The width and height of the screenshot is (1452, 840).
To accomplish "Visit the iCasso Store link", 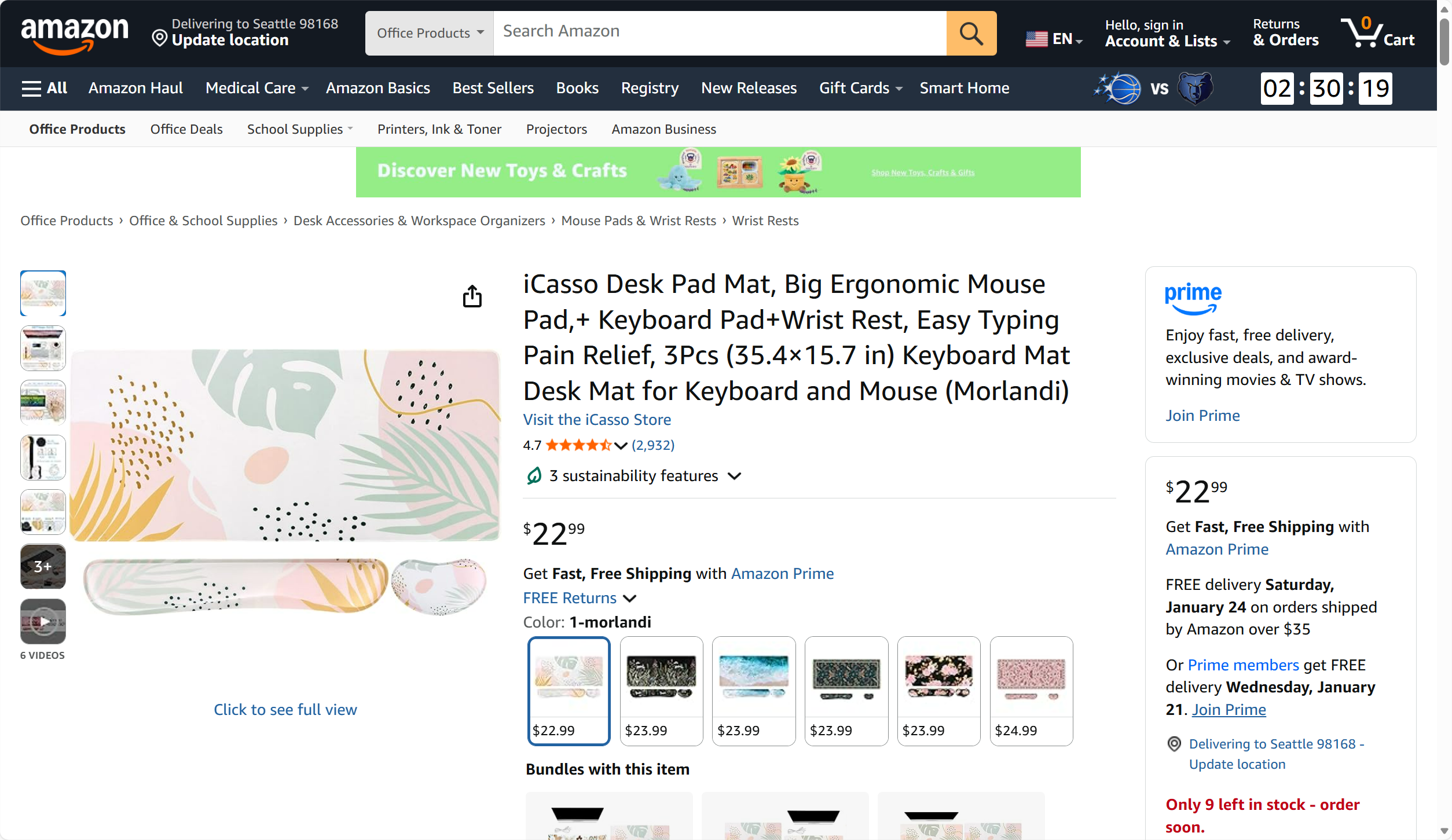I will click(597, 420).
